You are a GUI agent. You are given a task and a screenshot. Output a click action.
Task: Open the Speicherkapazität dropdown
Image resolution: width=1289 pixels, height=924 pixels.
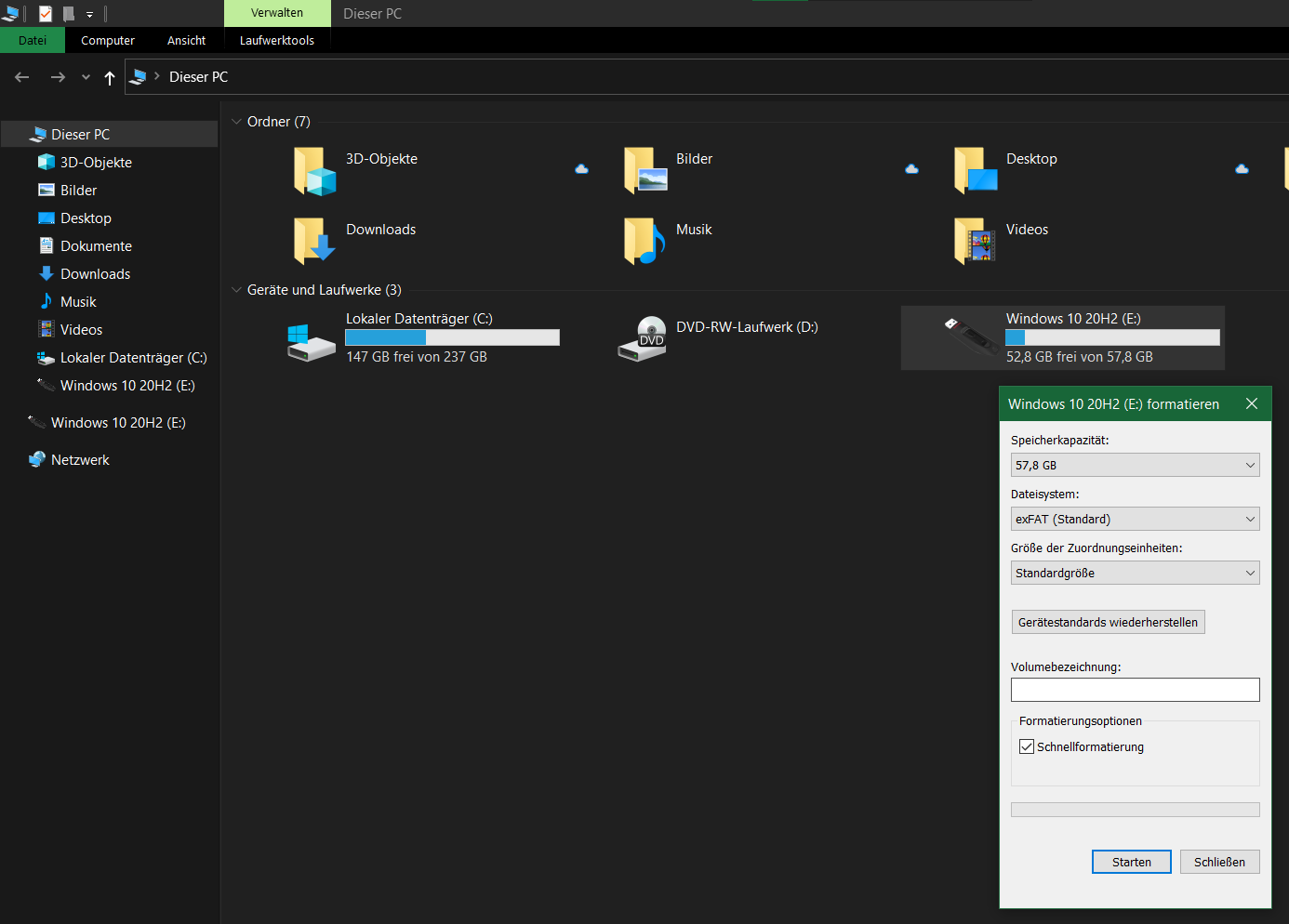[x=1135, y=465]
